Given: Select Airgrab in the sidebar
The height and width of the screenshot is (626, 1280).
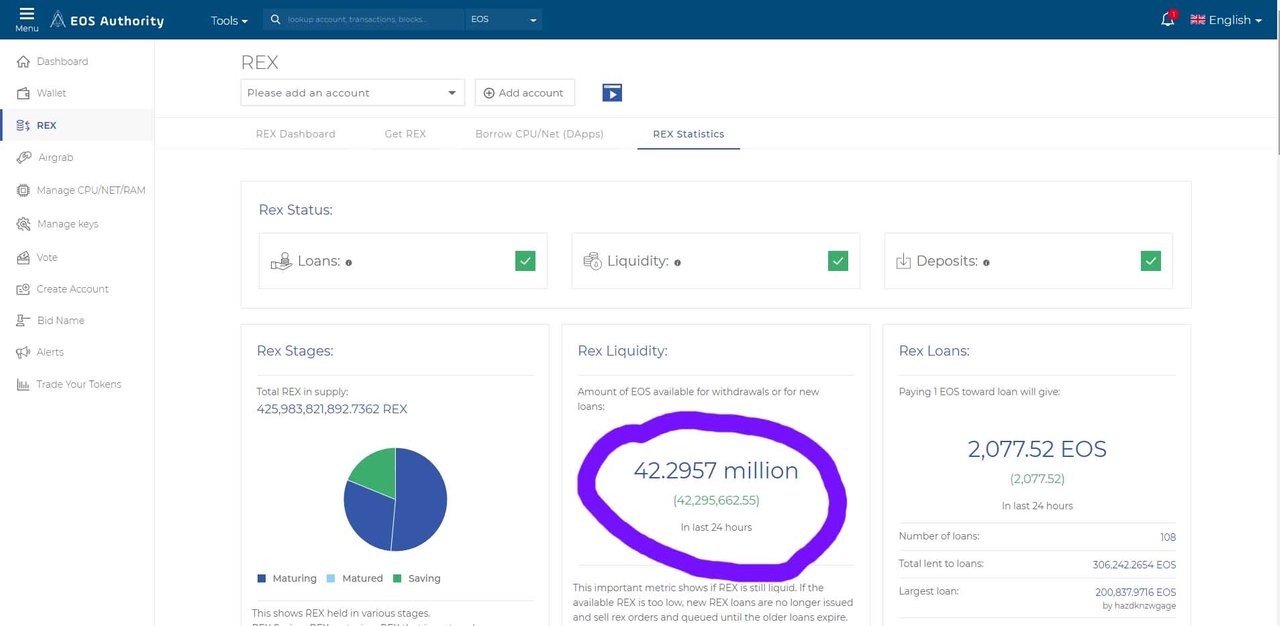Looking at the screenshot, I should 55,158.
